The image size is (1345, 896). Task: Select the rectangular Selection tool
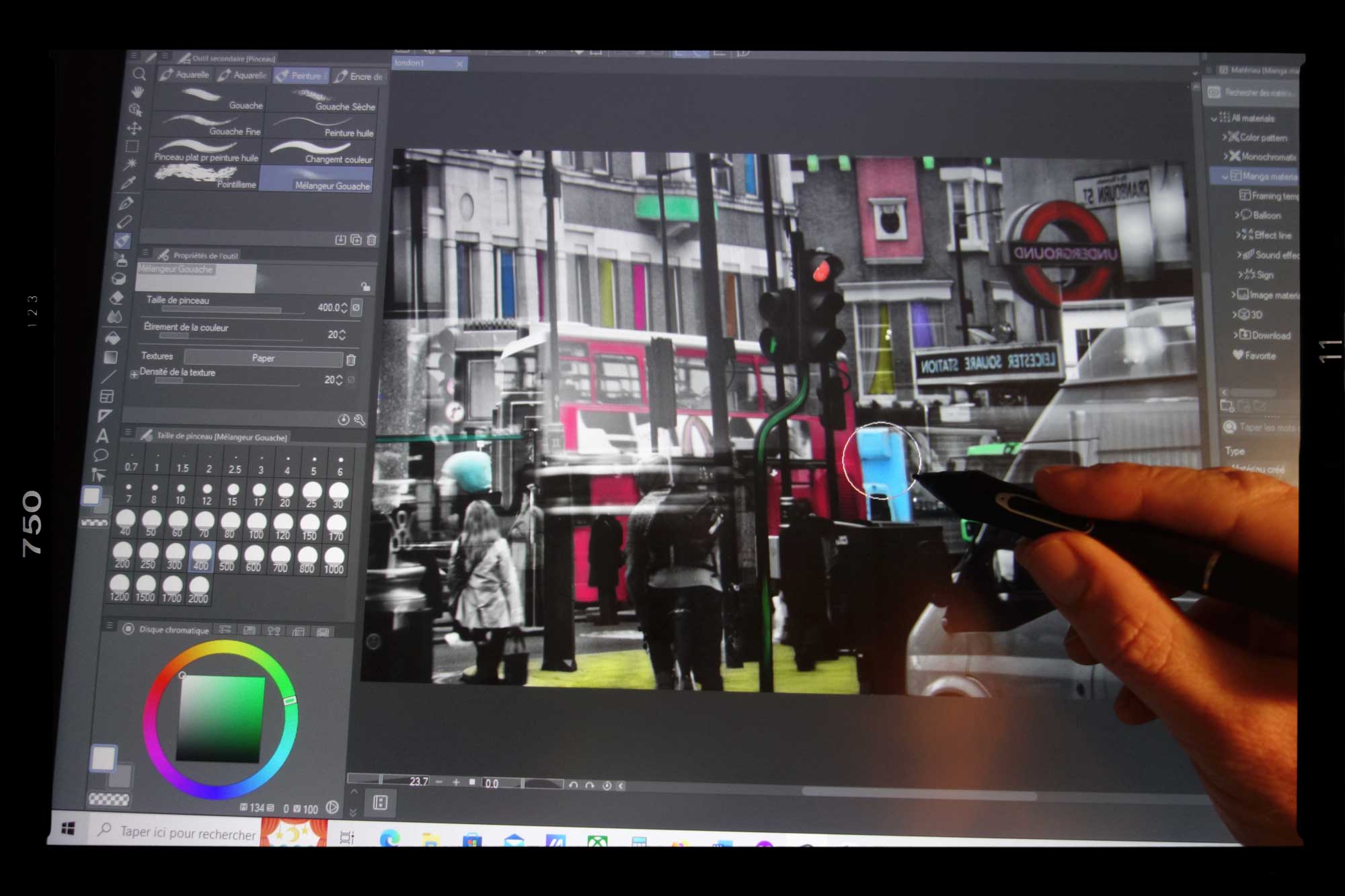coord(132,146)
